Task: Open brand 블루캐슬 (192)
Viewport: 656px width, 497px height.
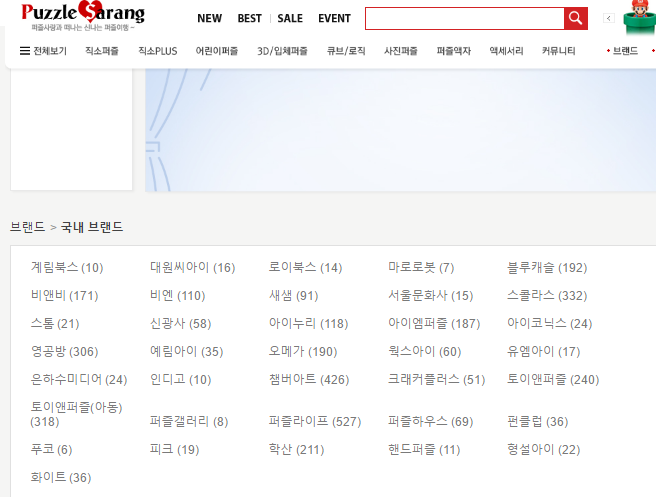Action: [x=547, y=267]
